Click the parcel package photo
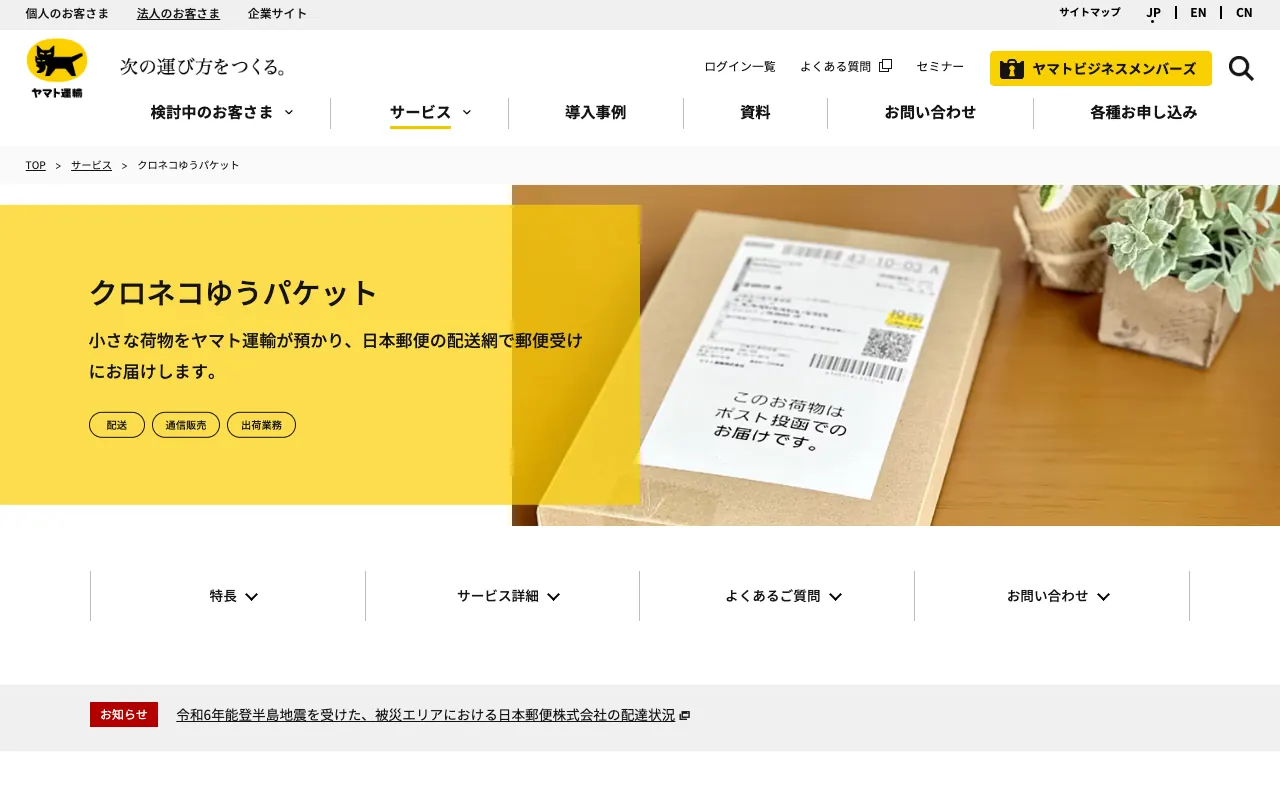 pos(896,355)
